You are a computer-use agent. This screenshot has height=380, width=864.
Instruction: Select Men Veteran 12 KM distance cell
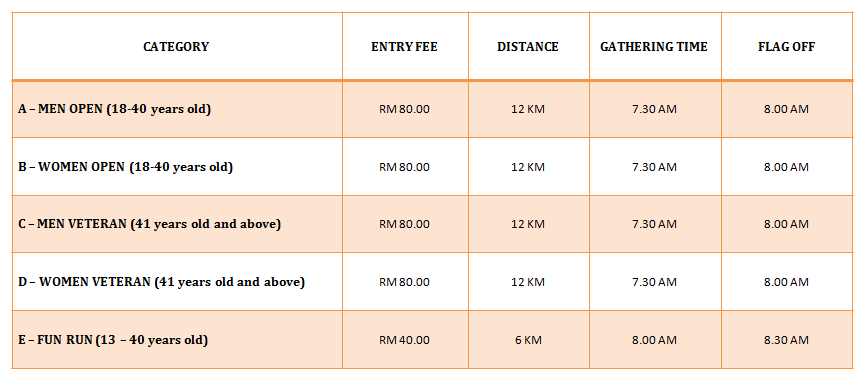point(528,224)
